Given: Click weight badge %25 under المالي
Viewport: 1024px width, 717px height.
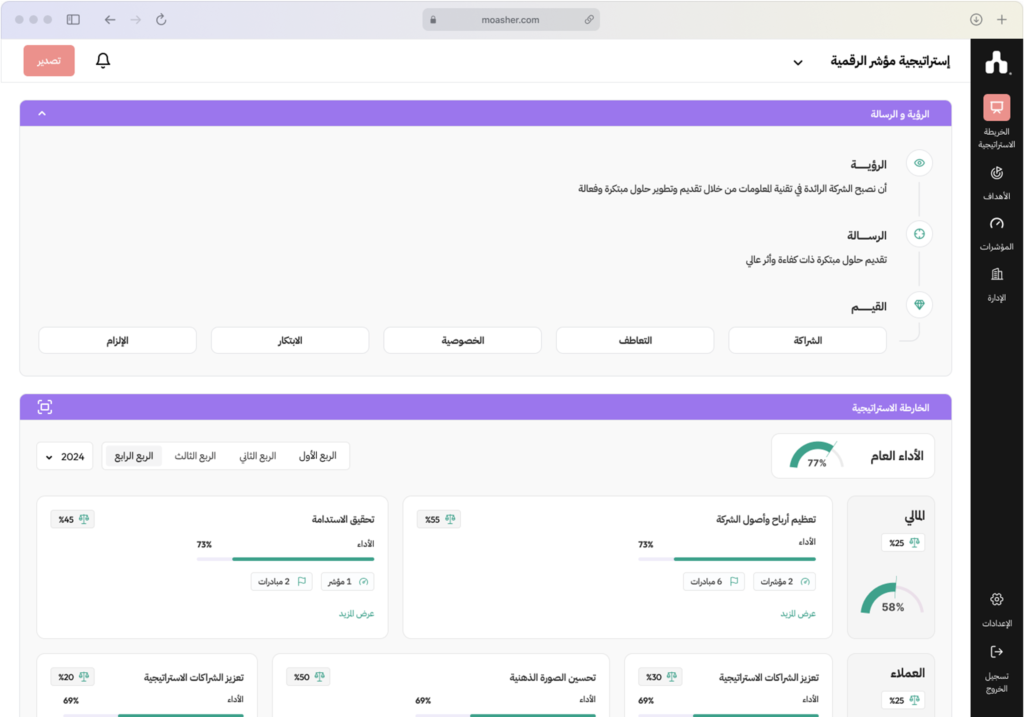Looking at the screenshot, I should point(904,543).
